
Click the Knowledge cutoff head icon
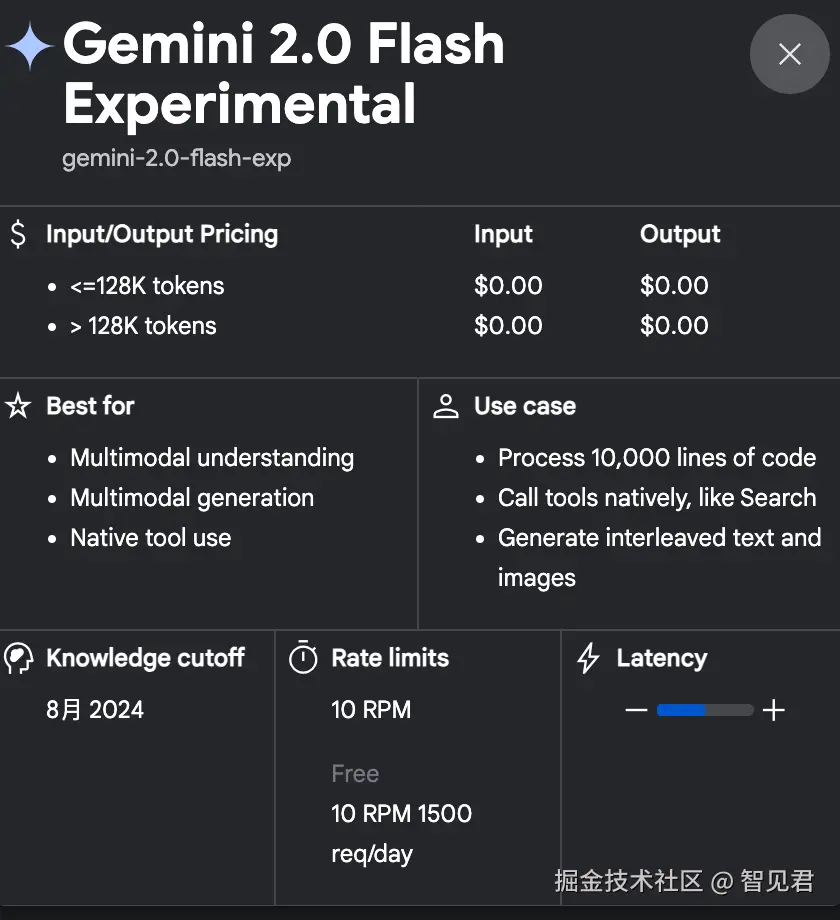pyautogui.click(x=18, y=658)
